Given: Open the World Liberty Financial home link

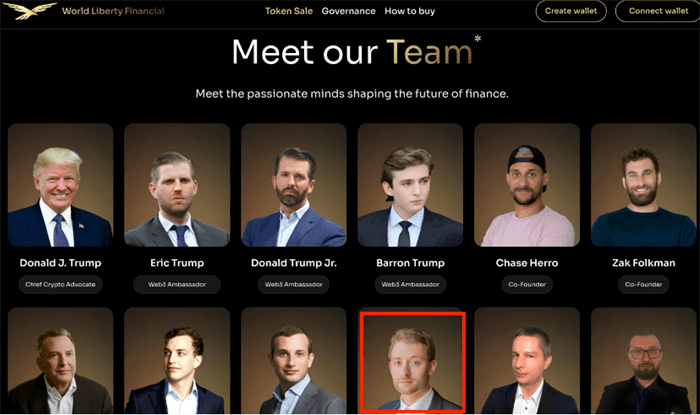Looking at the screenshot, I should (113, 11).
